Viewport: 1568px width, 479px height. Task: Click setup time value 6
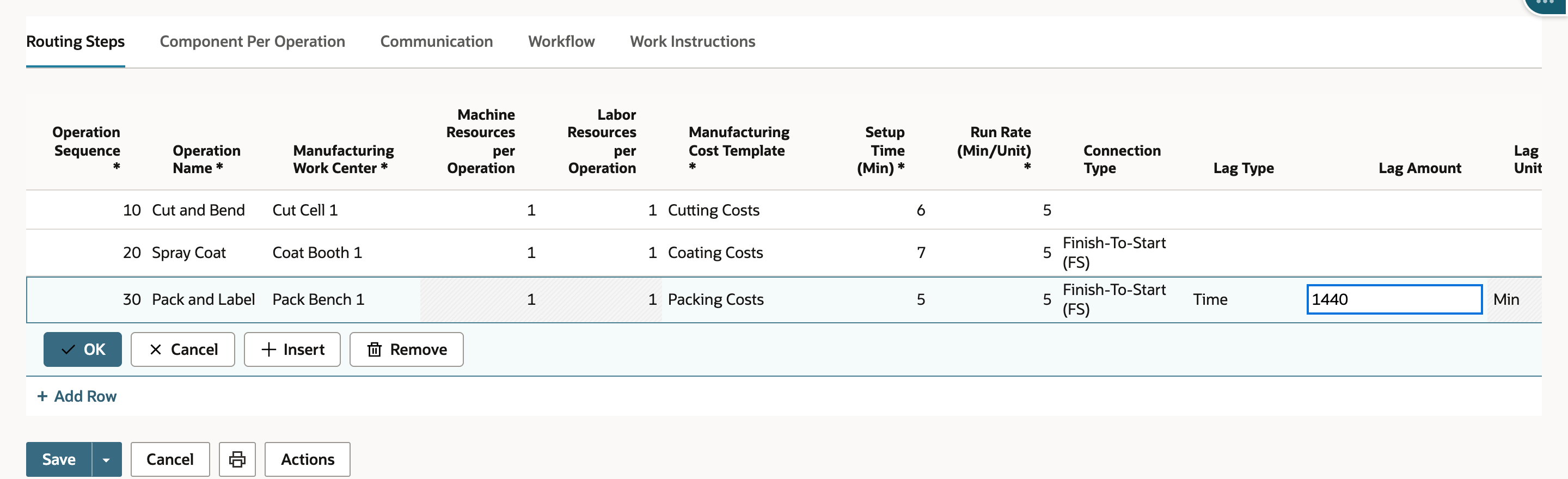[920, 210]
